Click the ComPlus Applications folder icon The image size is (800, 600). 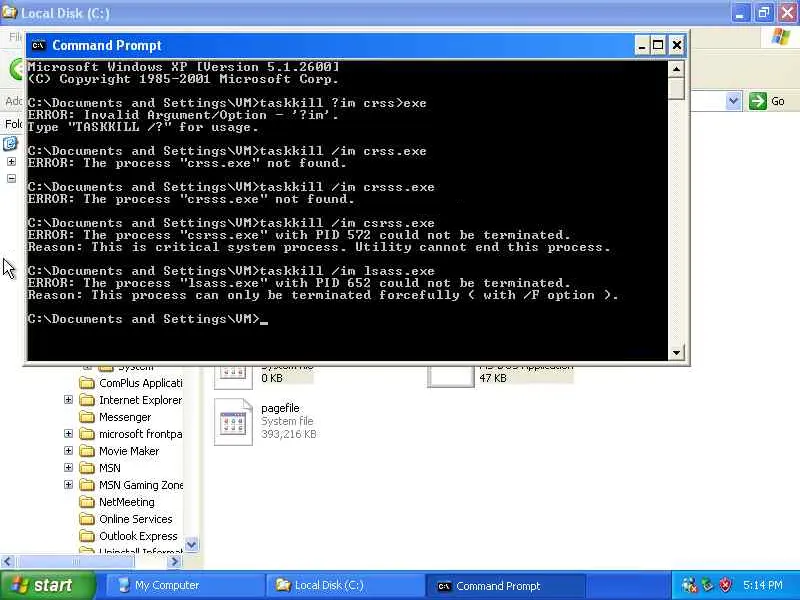(87, 383)
